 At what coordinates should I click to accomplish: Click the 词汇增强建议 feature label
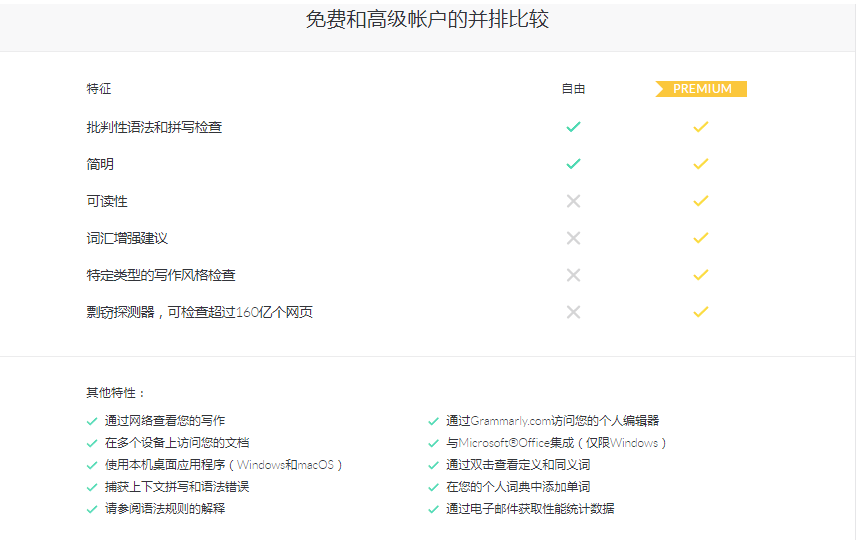(127, 238)
